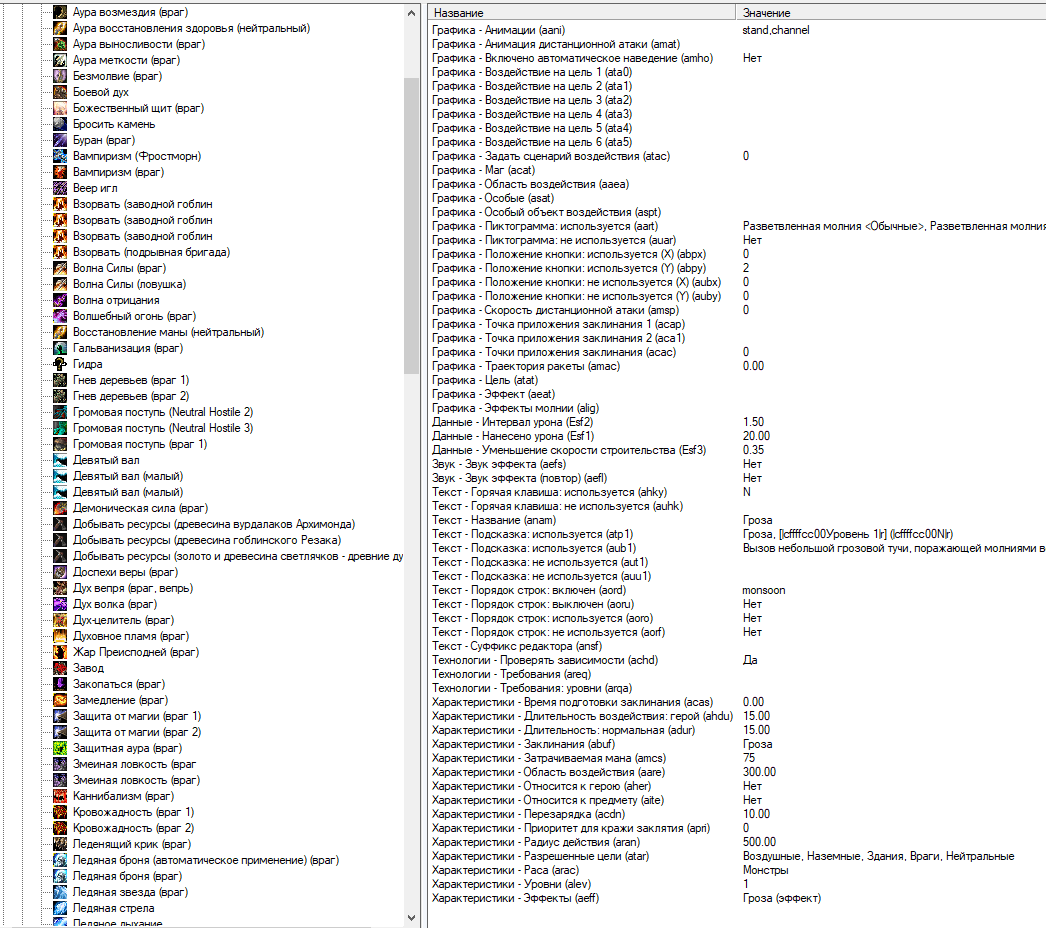Click the Название column header
Viewport: 1046px width, 928px height.
581,13
